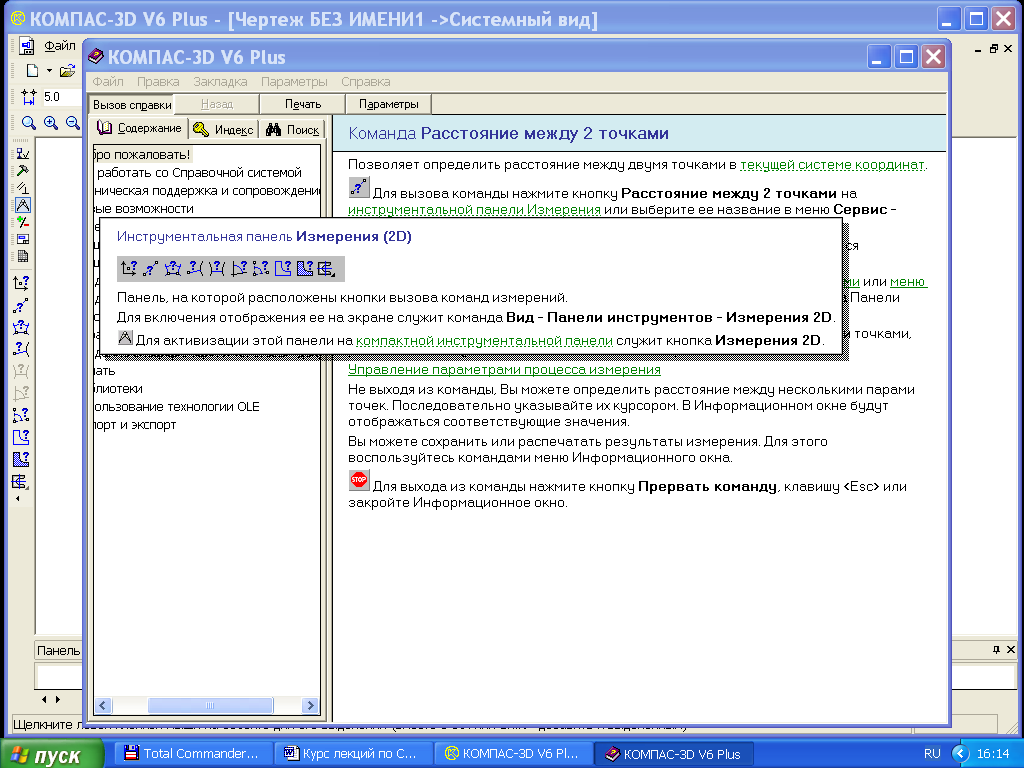Viewport: 1024px width, 768px height.
Task: Select the 'поддержка и сопровождение' contents entry
Action: (207, 191)
